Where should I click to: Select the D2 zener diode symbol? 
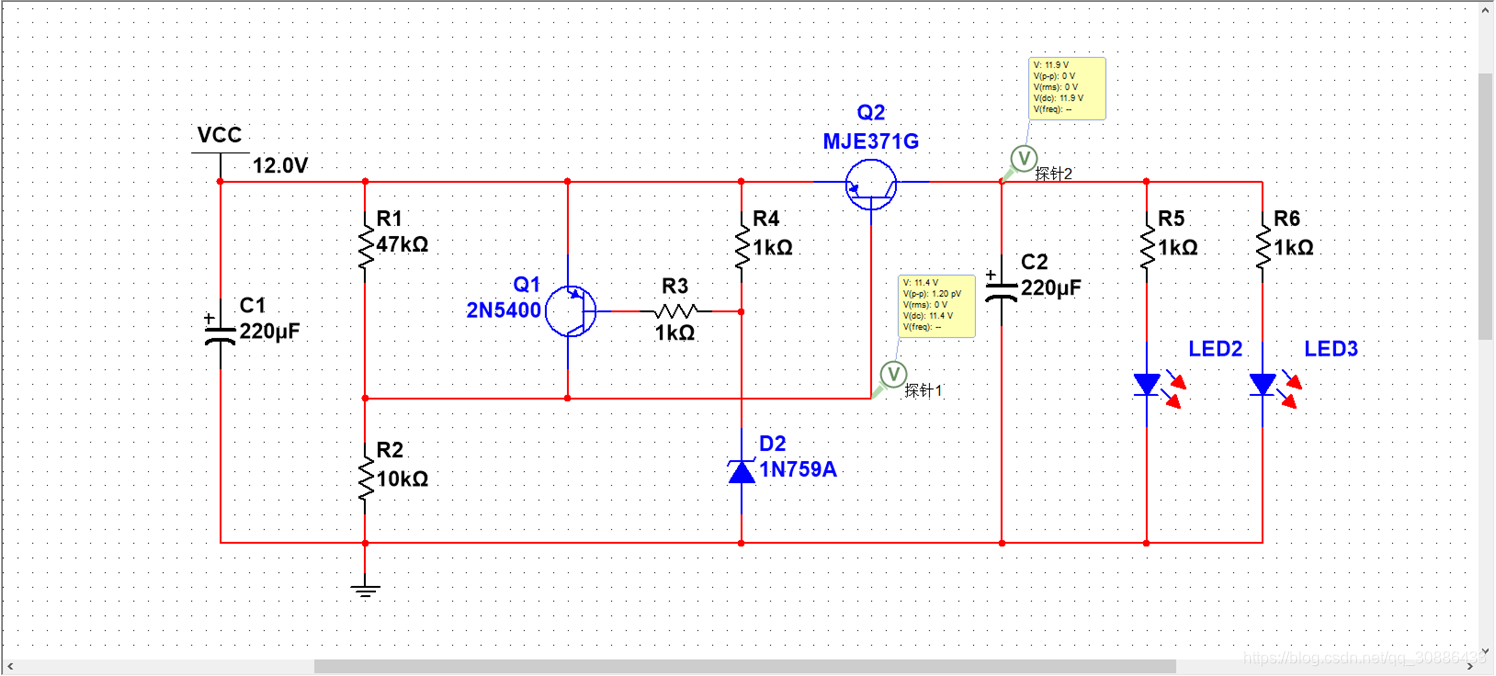[741, 471]
